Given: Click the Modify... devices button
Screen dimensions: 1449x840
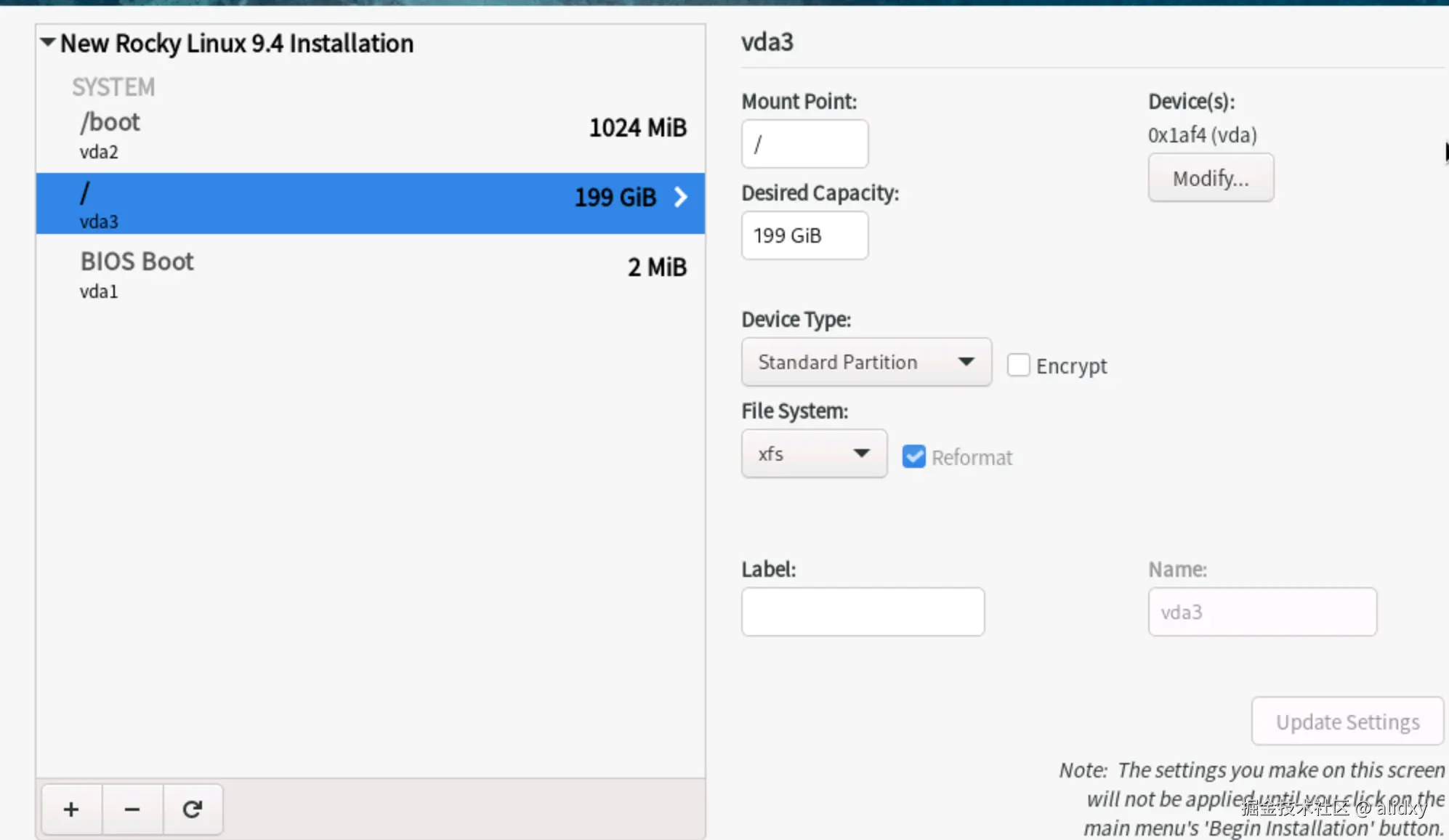Looking at the screenshot, I should (1211, 178).
